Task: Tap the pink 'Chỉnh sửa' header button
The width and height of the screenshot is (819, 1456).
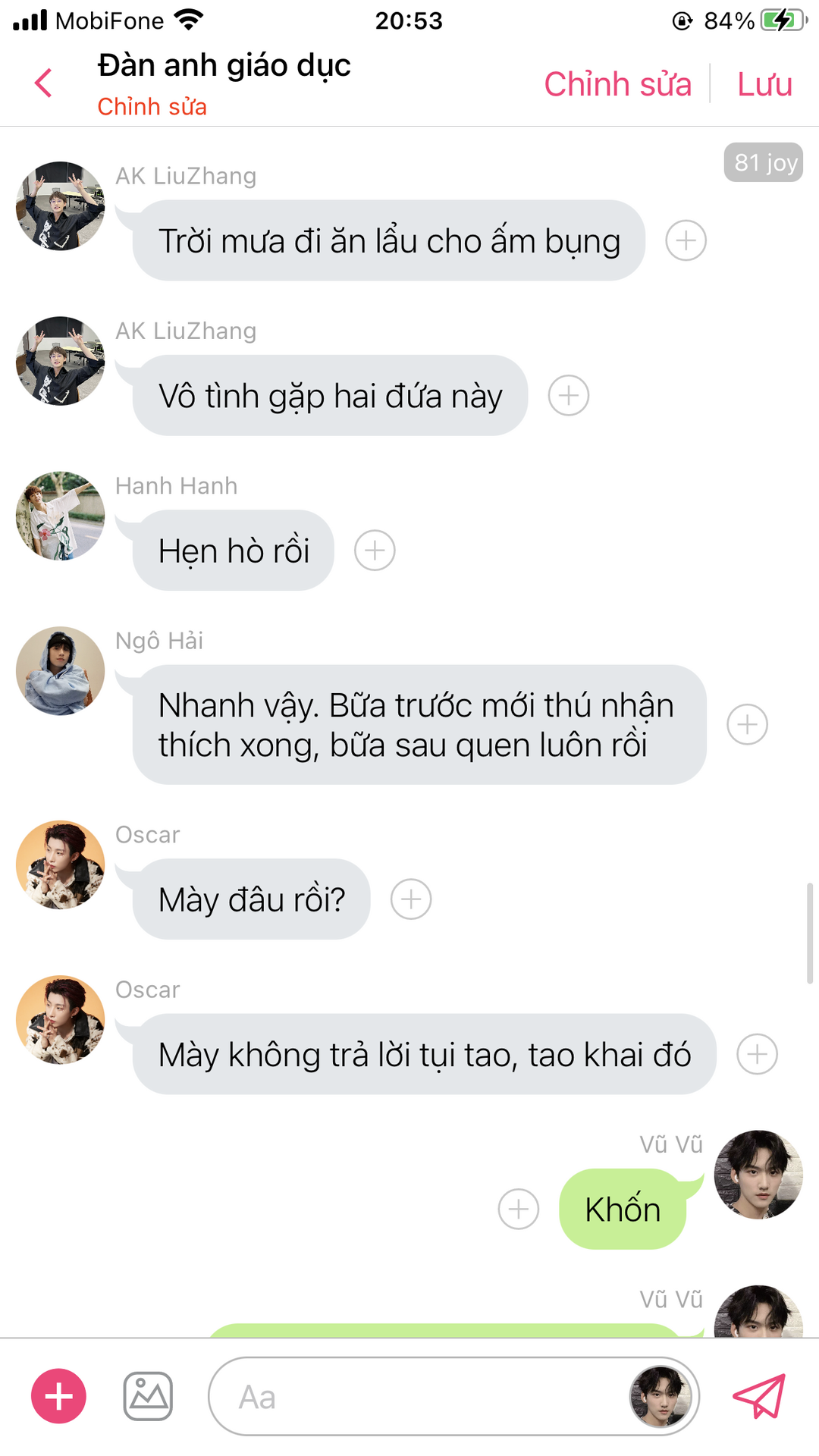Action: coord(618,84)
